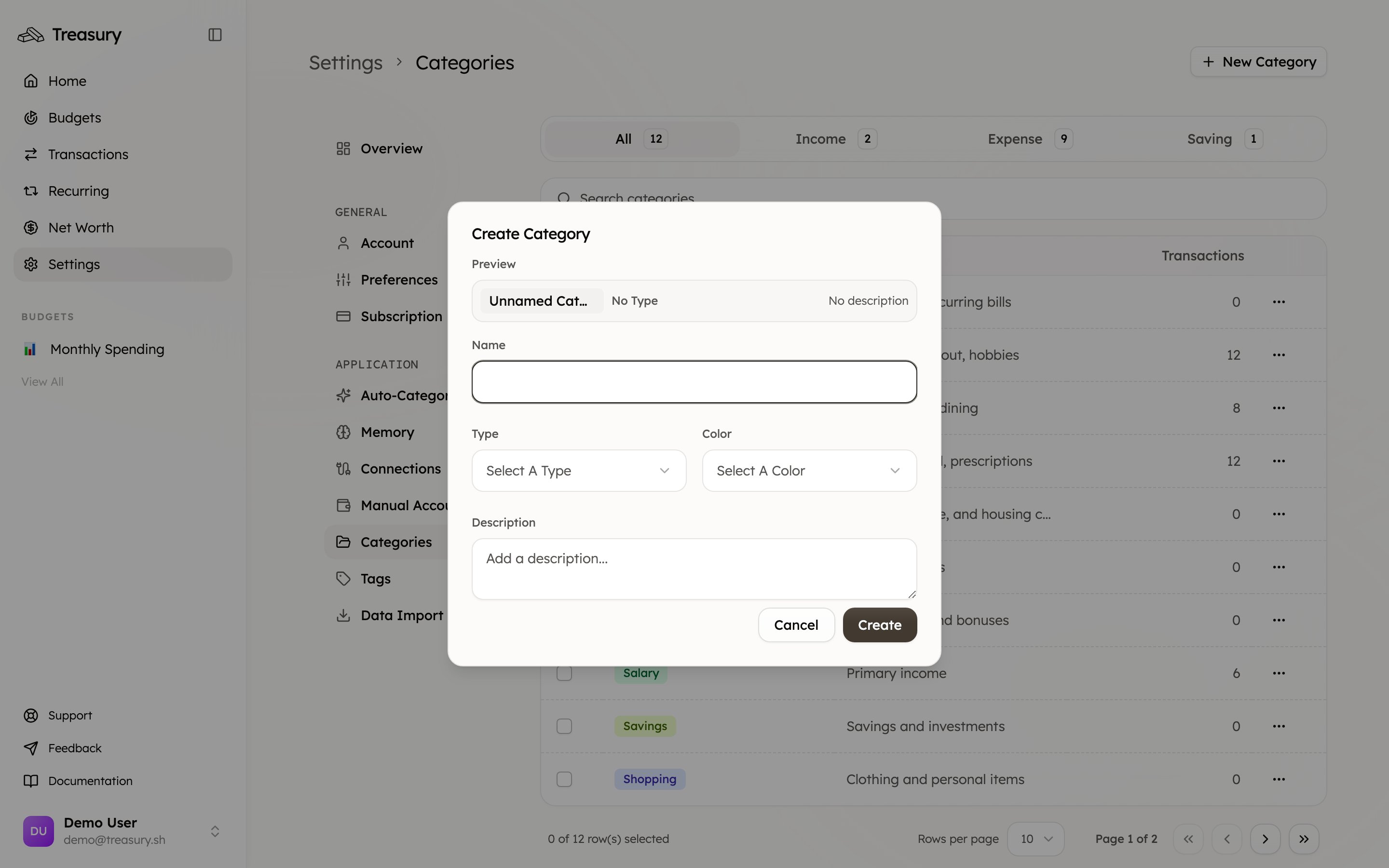Go to Budgets in the sidebar
The height and width of the screenshot is (868, 1389).
pyautogui.click(x=123, y=118)
